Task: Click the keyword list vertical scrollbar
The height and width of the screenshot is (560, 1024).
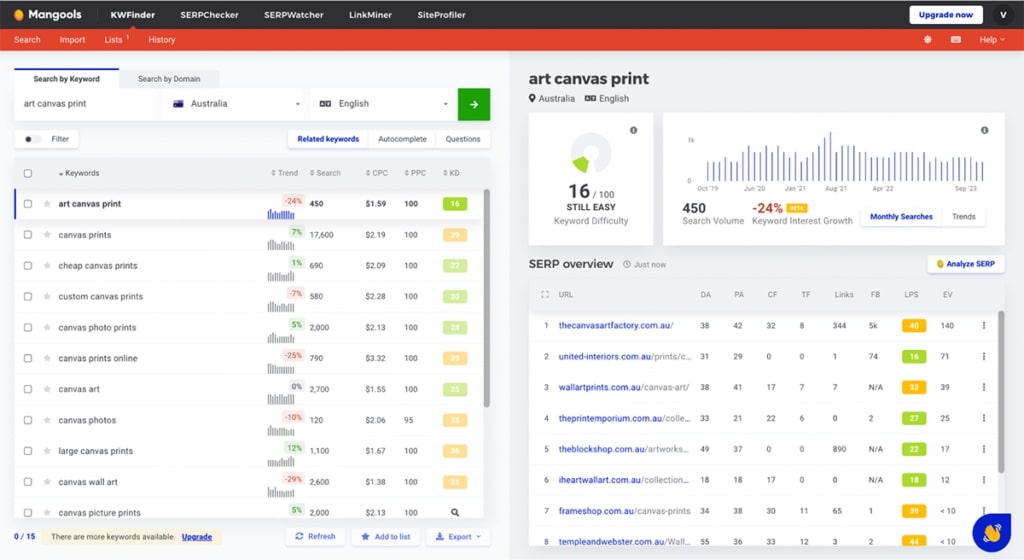Action: (487, 298)
